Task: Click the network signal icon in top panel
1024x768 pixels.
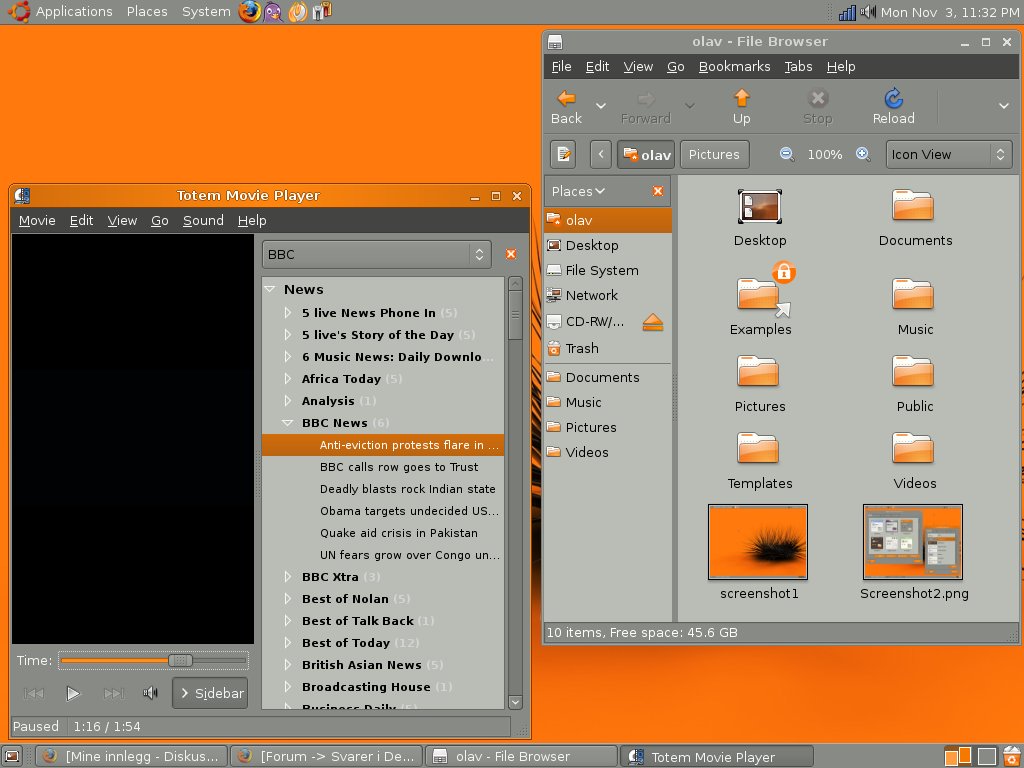Action: coord(847,12)
